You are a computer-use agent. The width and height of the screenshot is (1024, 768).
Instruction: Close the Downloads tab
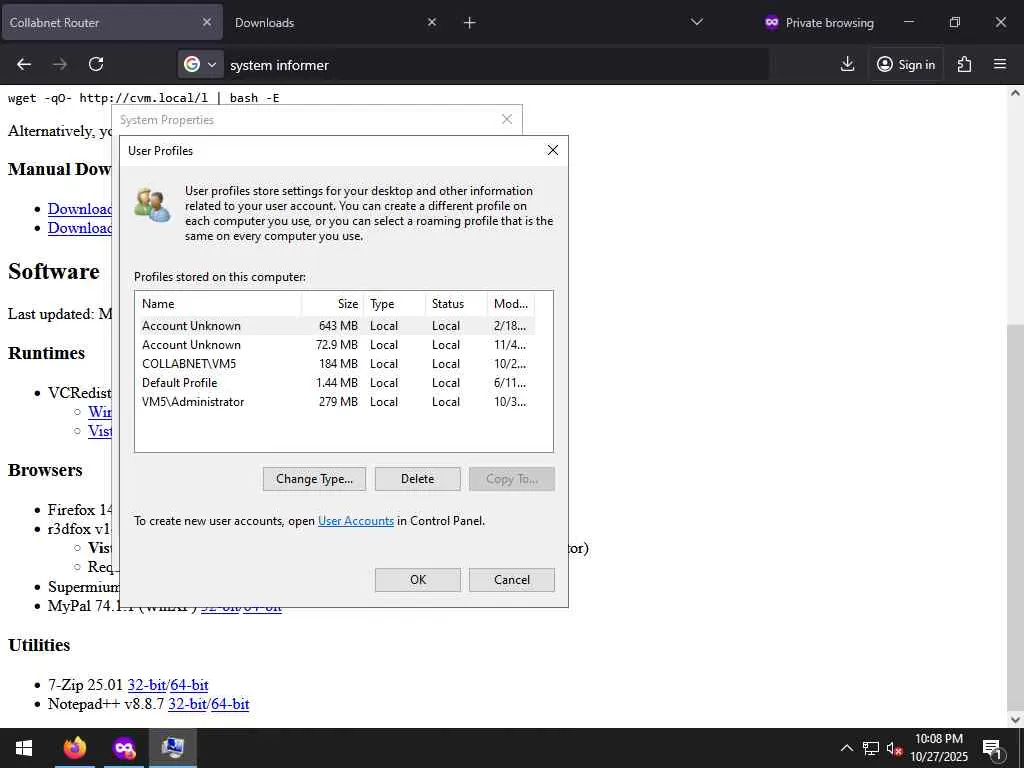(x=432, y=22)
